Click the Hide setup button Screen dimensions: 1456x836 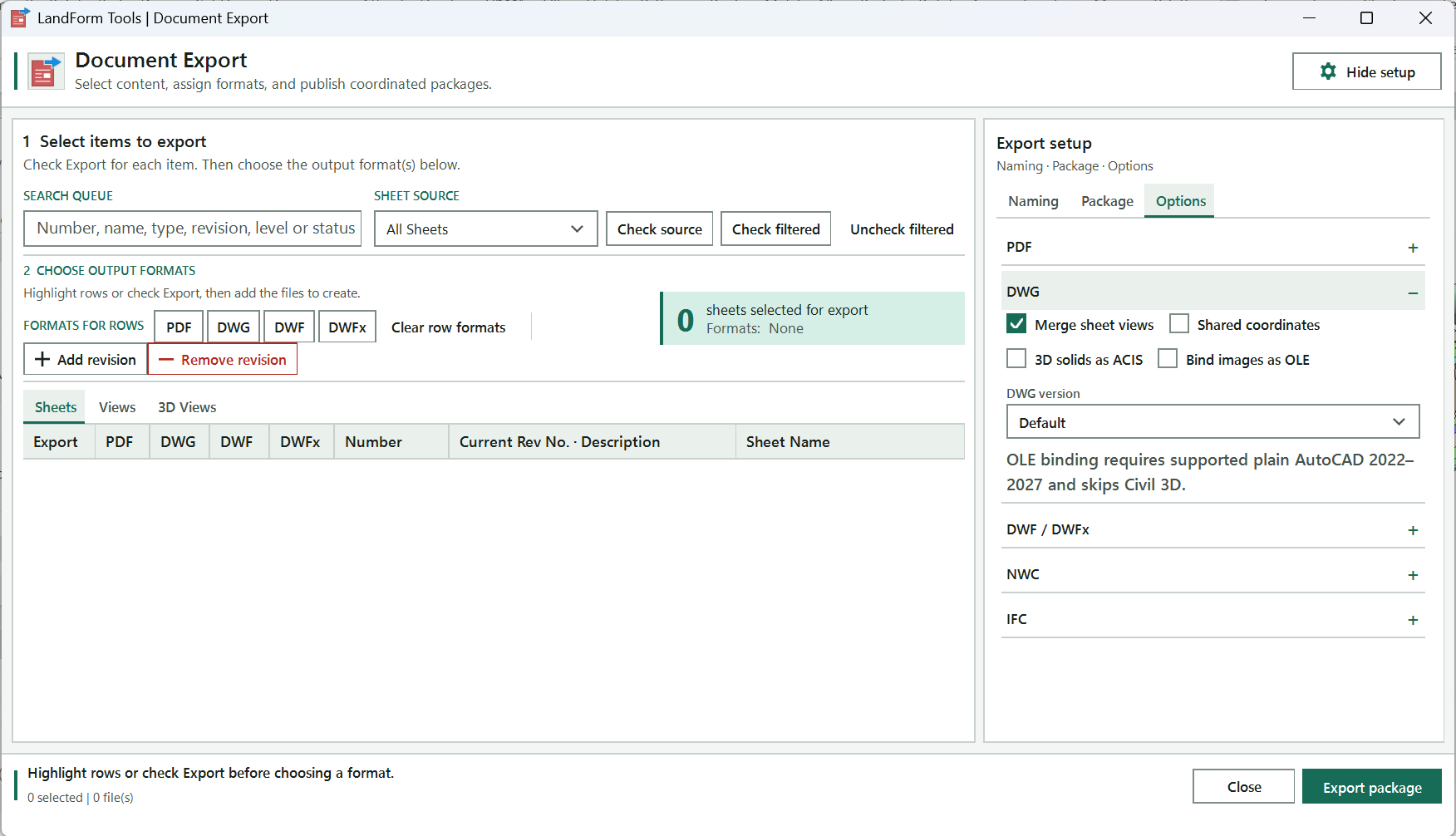(x=1366, y=71)
